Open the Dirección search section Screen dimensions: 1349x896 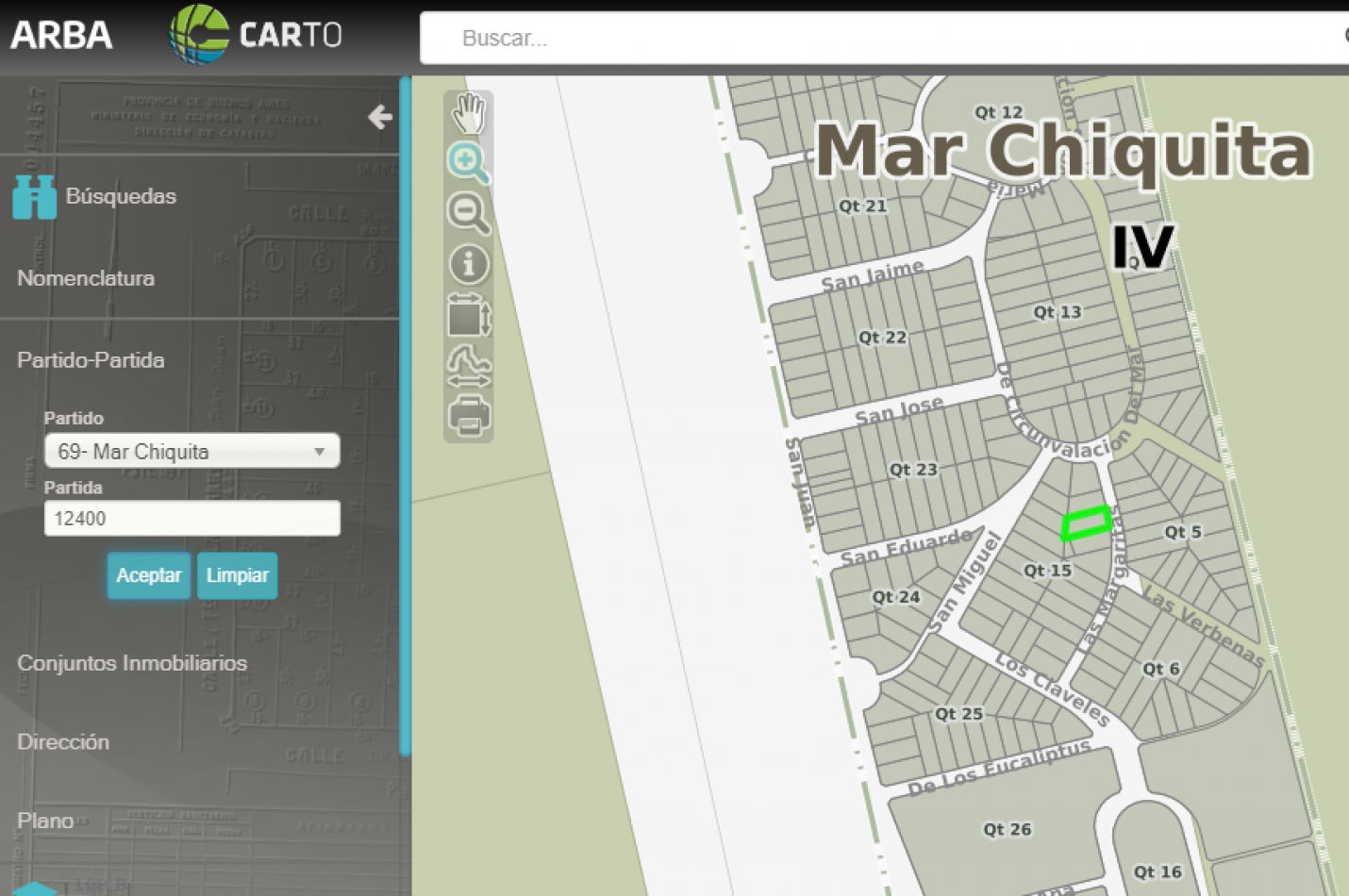[63, 742]
